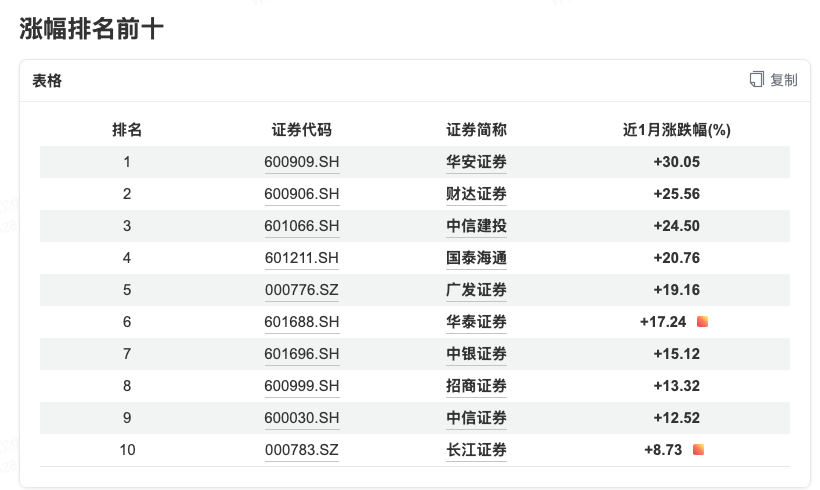Click the 近1月涨跌幅(%) column header
The height and width of the screenshot is (490, 820).
pos(677,130)
